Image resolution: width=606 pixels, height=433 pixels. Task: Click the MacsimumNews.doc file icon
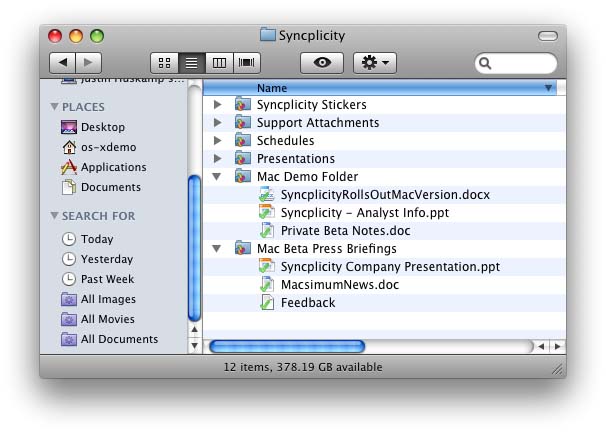(267, 285)
